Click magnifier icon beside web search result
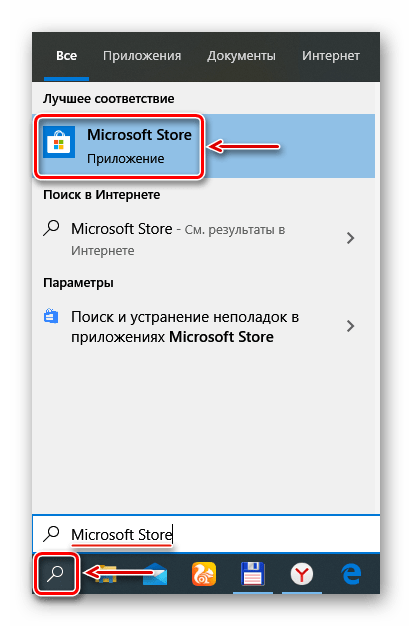This screenshot has height=626, width=412. click(51, 228)
